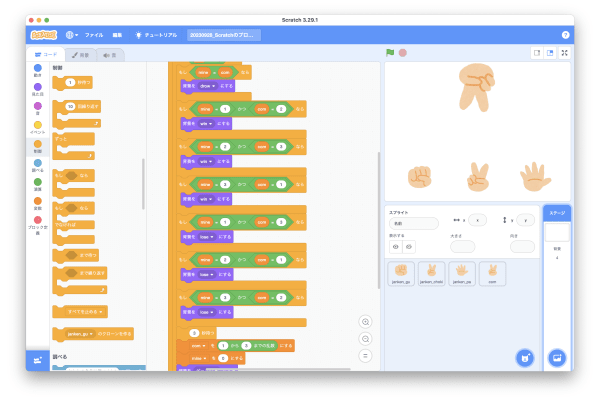Open the ファイル menu
The image size is (600, 400).
94,34
